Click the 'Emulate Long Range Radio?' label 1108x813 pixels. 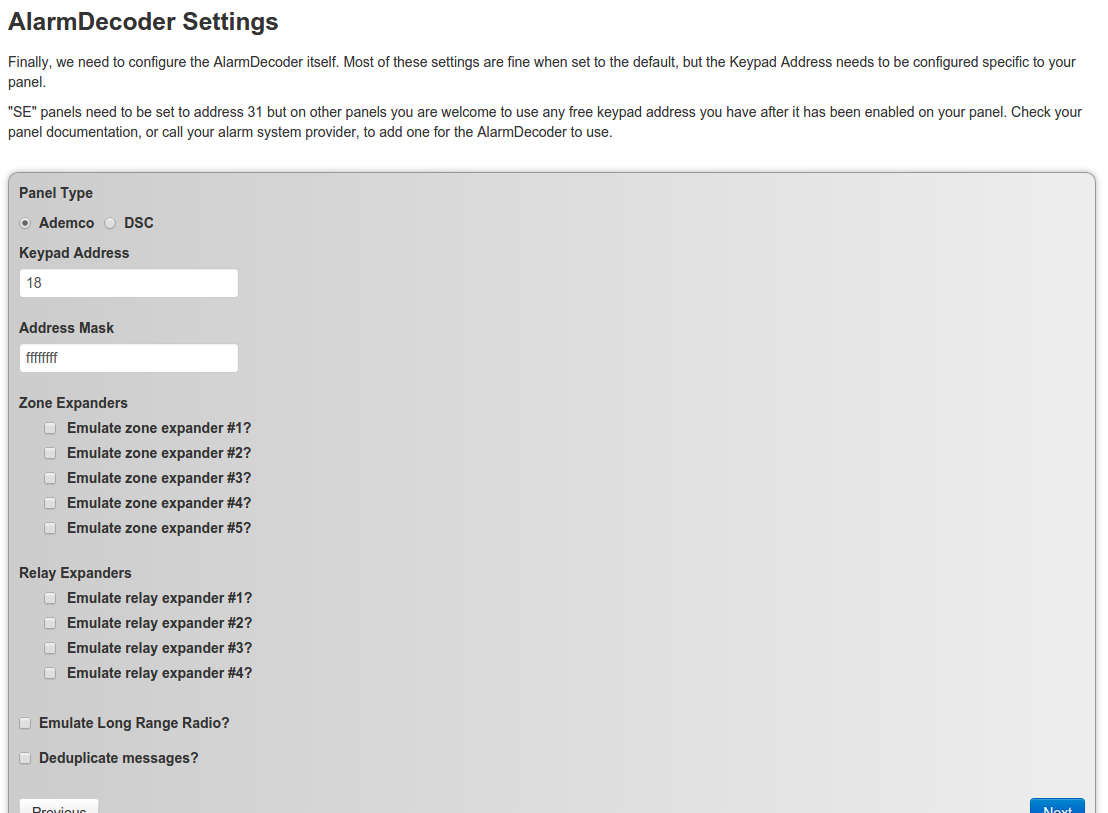pyautogui.click(x=134, y=723)
